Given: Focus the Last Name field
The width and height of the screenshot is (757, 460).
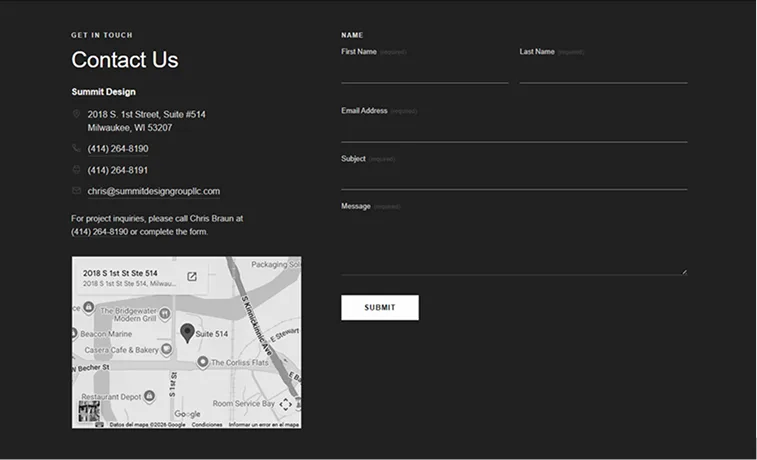Looking at the screenshot, I should (x=603, y=72).
